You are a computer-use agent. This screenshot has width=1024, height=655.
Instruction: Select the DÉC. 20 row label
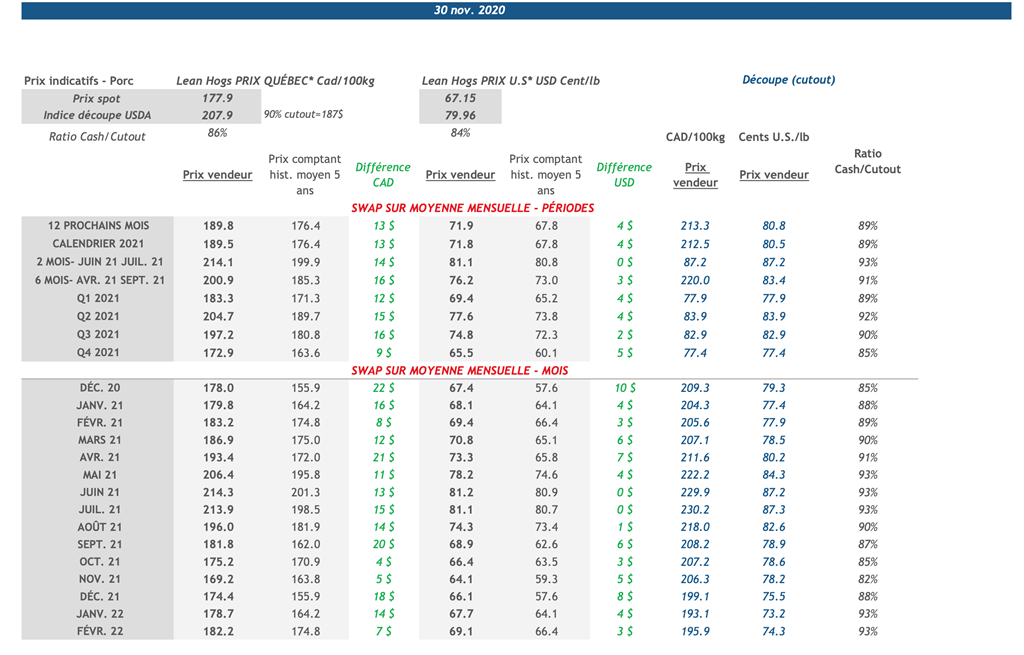(x=99, y=388)
